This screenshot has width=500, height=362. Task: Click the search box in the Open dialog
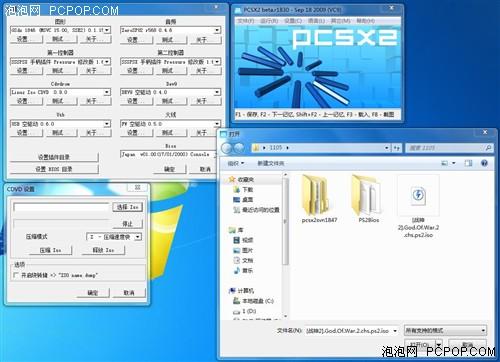coord(449,148)
